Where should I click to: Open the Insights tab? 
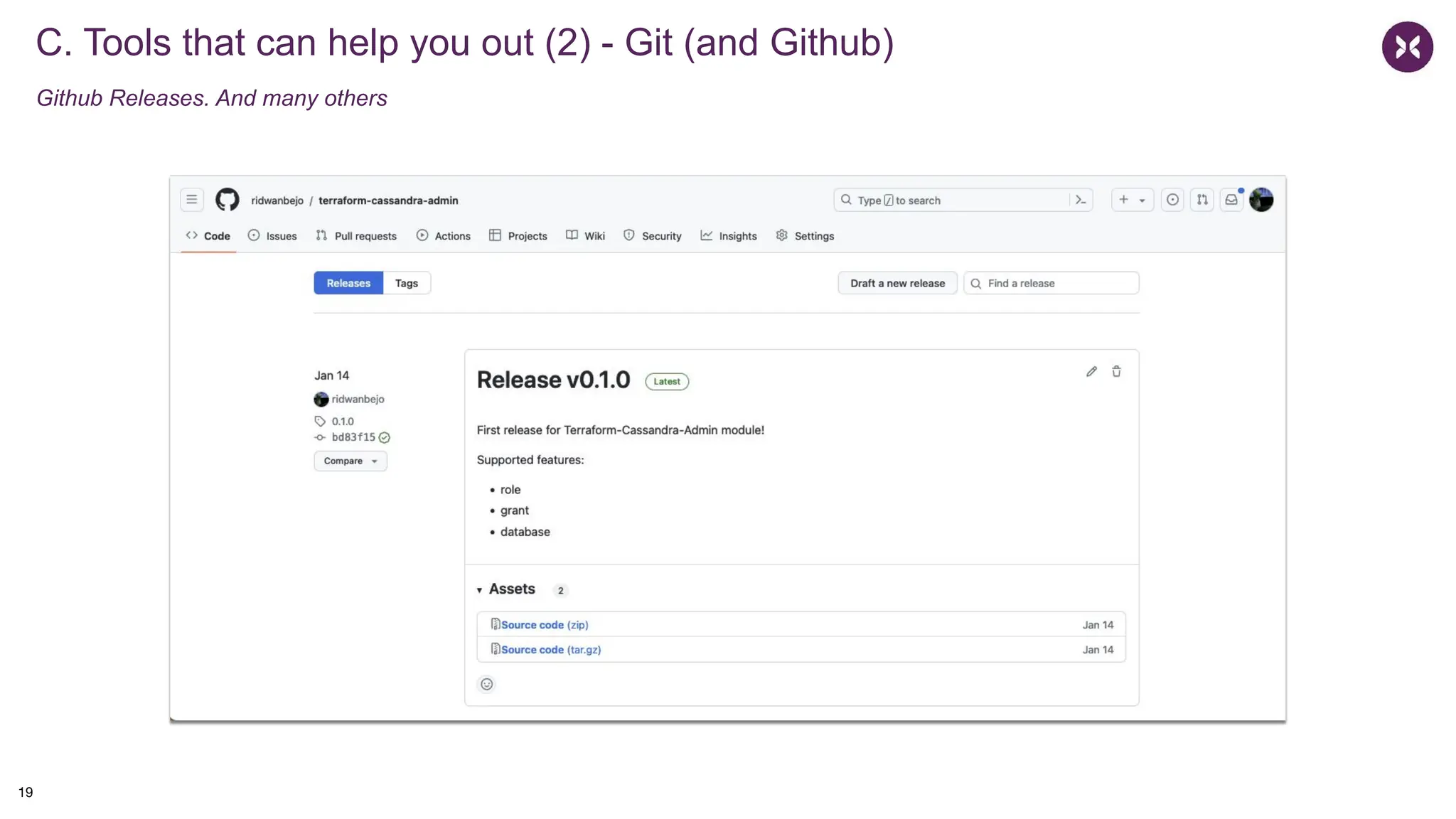tap(729, 236)
